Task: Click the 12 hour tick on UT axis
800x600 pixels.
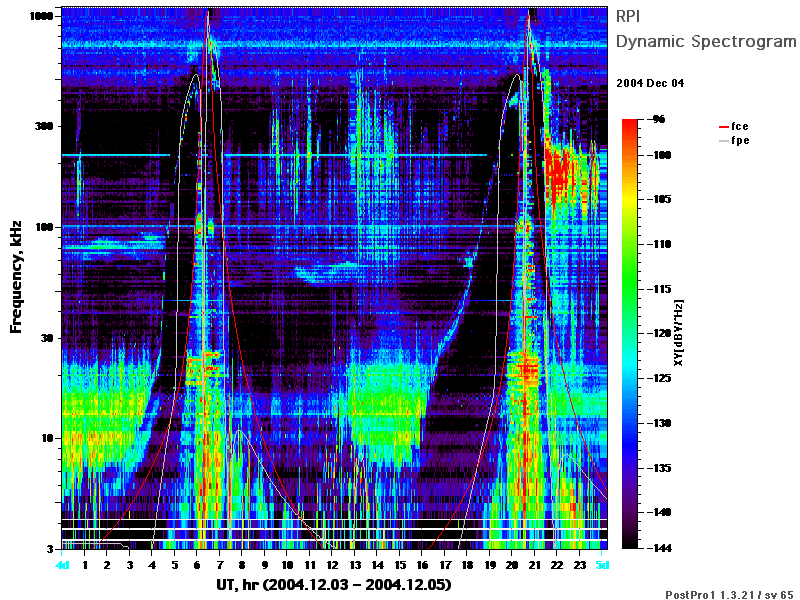Action: click(x=332, y=565)
